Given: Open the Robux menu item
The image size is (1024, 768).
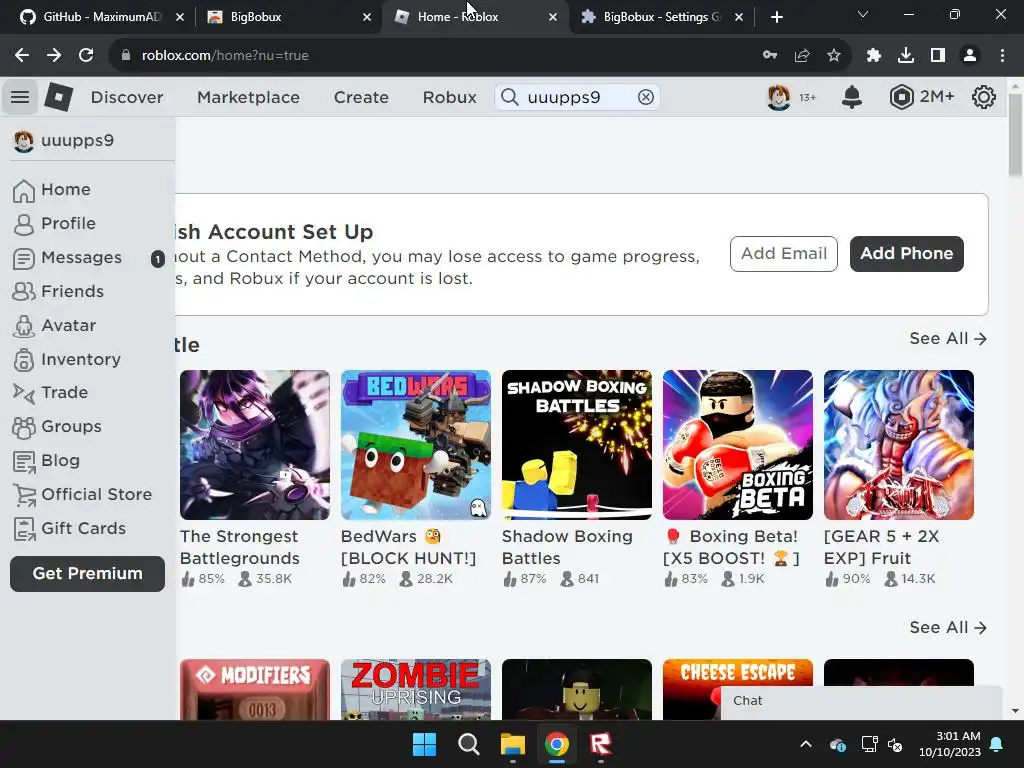Looking at the screenshot, I should (449, 97).
